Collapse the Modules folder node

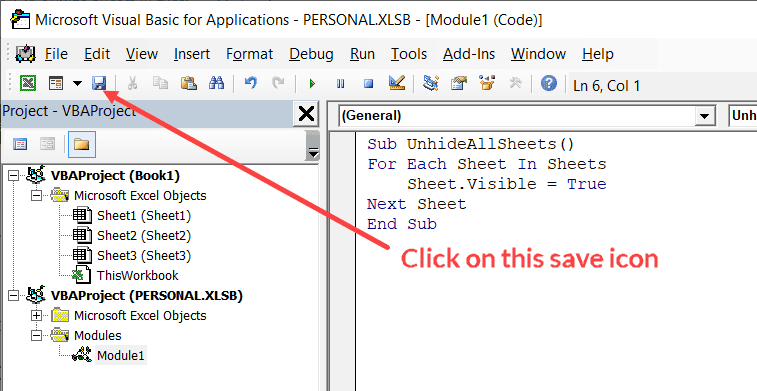pos(36,335)
